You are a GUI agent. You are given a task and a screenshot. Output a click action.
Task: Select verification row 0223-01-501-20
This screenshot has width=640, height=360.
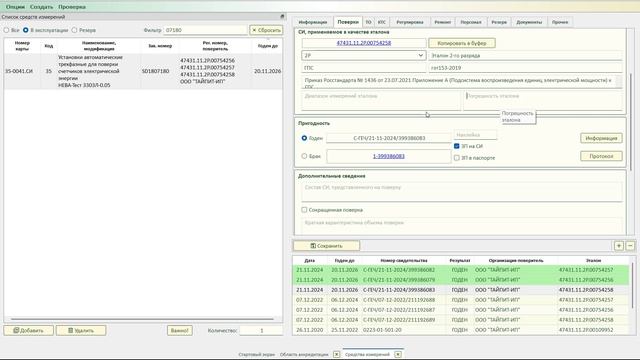click(461, 330)
